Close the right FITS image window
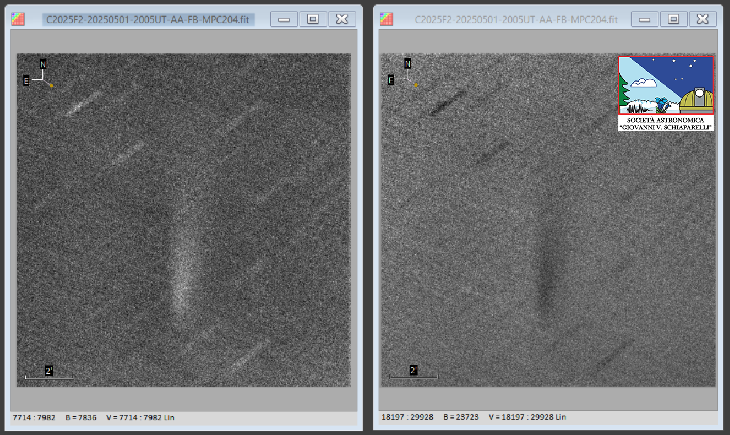Screen dimensions: 730x435 [x=704, y=19]
